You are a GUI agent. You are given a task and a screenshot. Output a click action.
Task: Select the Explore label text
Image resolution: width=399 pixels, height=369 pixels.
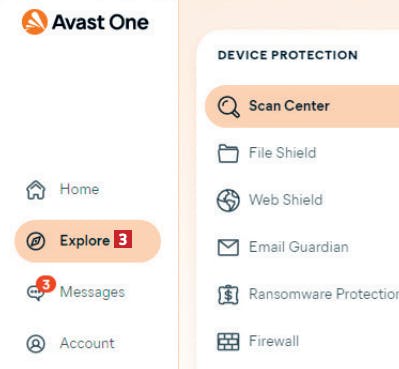coord(85,241)
